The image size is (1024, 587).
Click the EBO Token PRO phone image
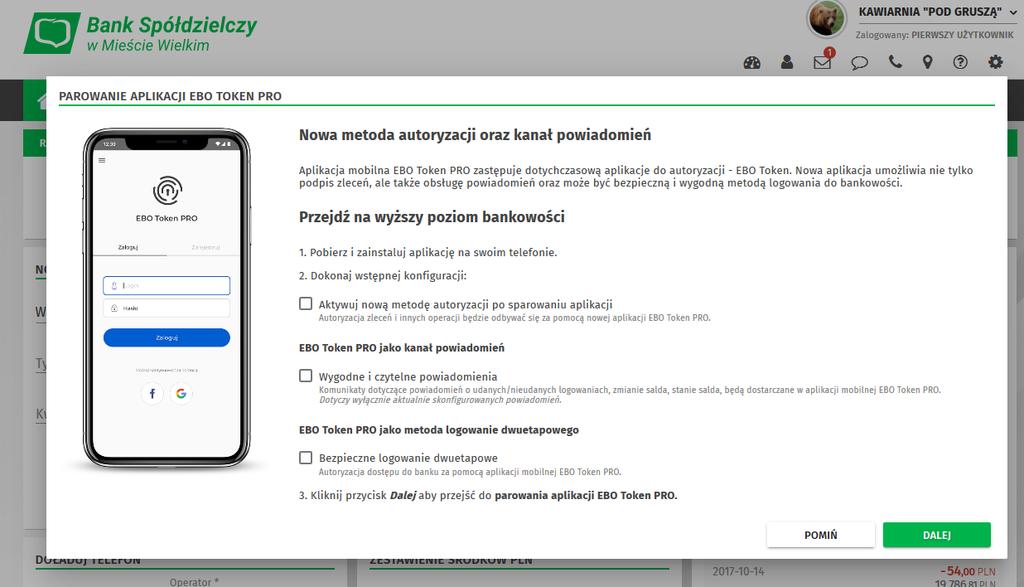pos(167,298)
